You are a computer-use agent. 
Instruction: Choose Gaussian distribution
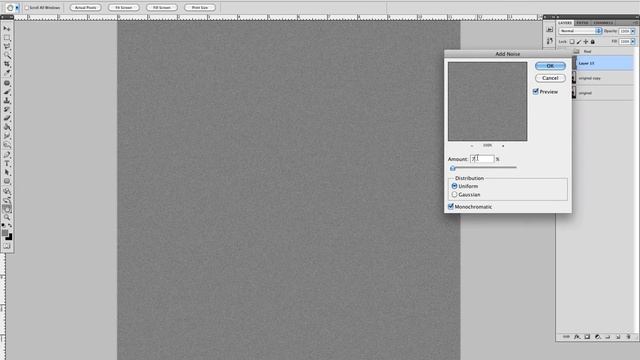454,195
